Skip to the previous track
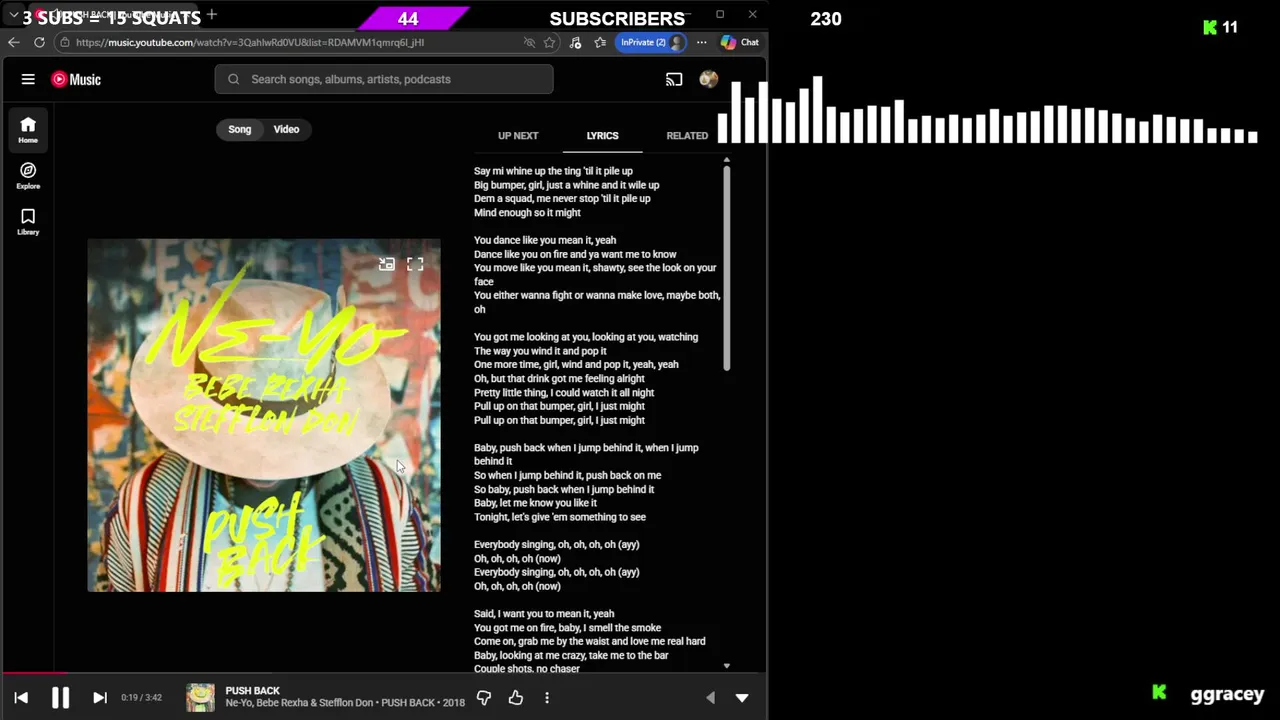Viewport: 1280px width, 720px height. click(21, 698)
